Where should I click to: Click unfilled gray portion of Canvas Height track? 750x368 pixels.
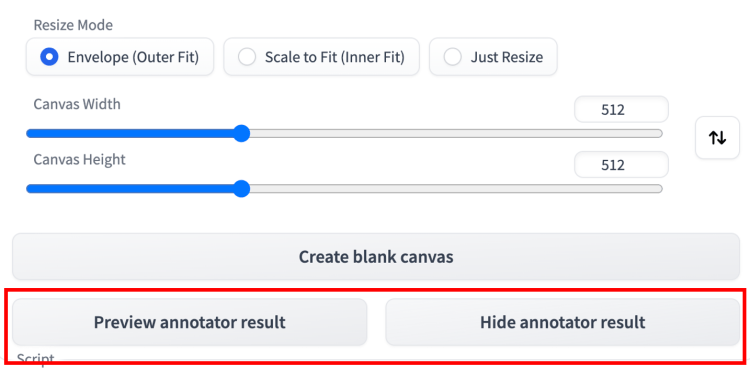coord(454,189)
